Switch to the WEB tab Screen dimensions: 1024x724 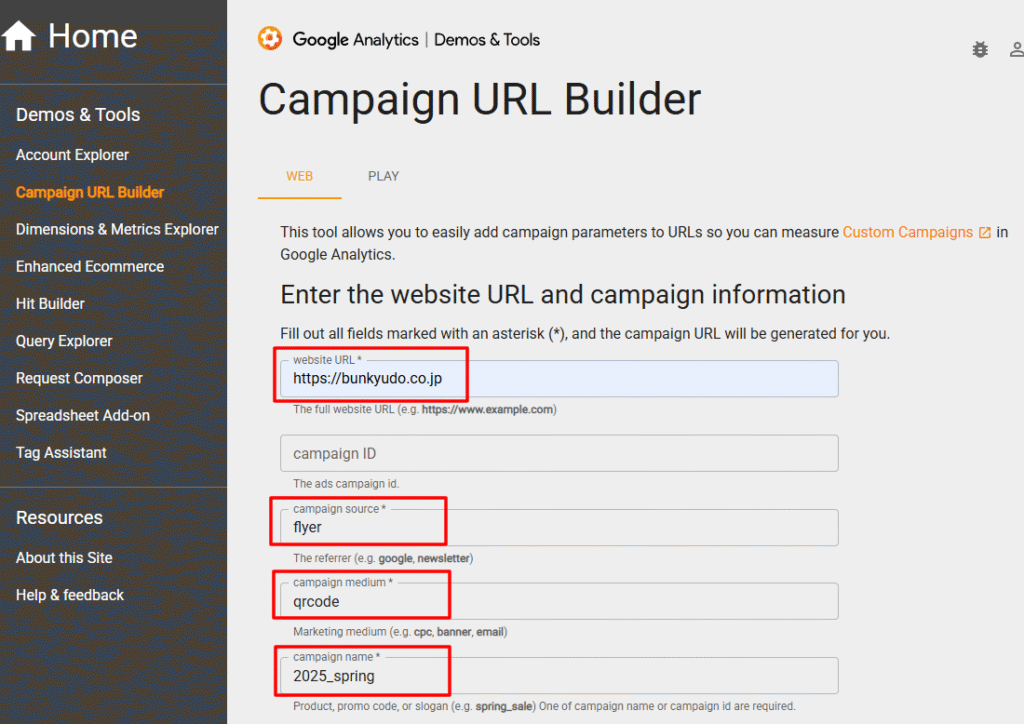(299, 175)
